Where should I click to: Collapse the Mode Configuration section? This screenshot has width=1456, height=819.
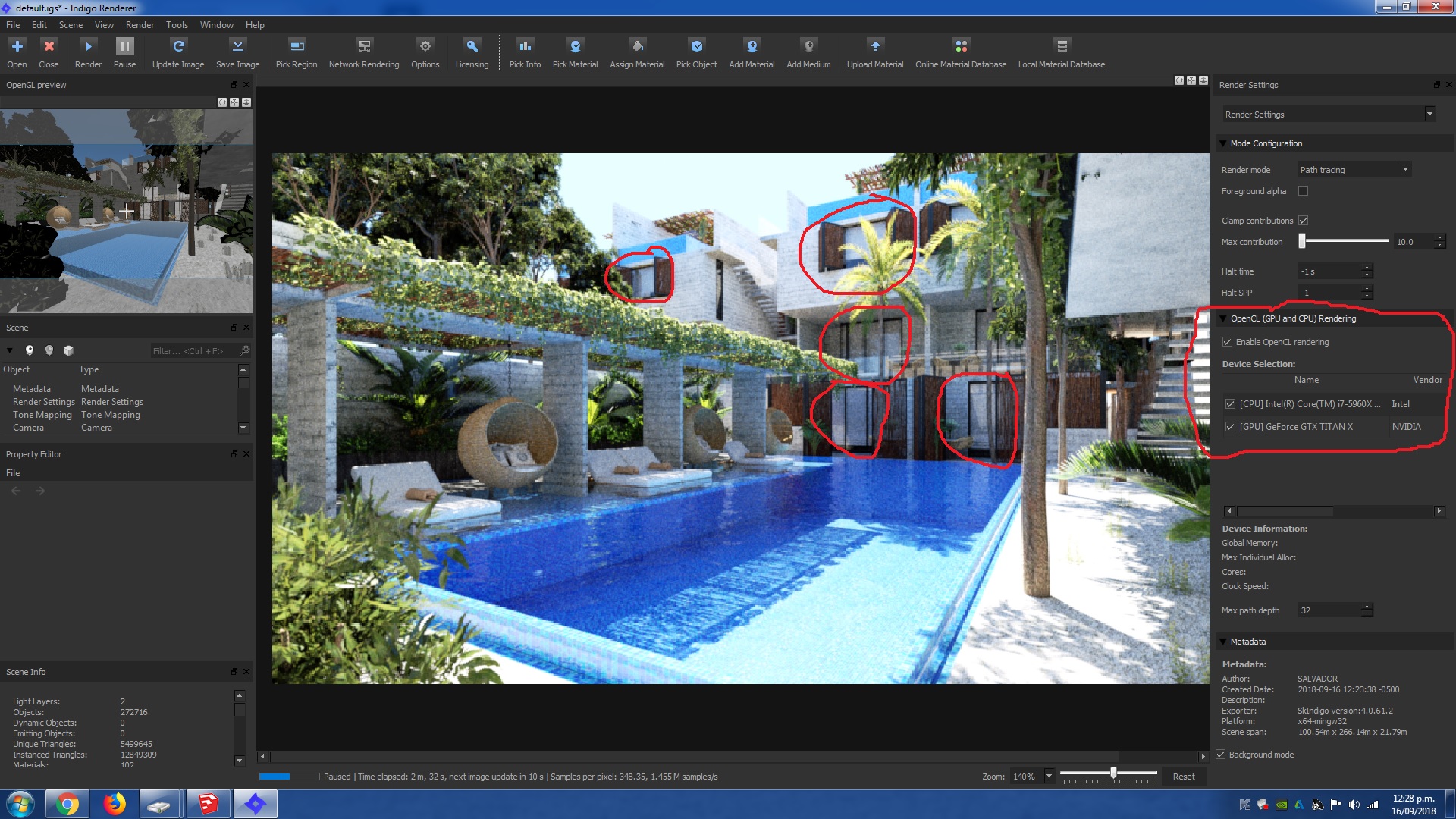[x=1222, y=143]
